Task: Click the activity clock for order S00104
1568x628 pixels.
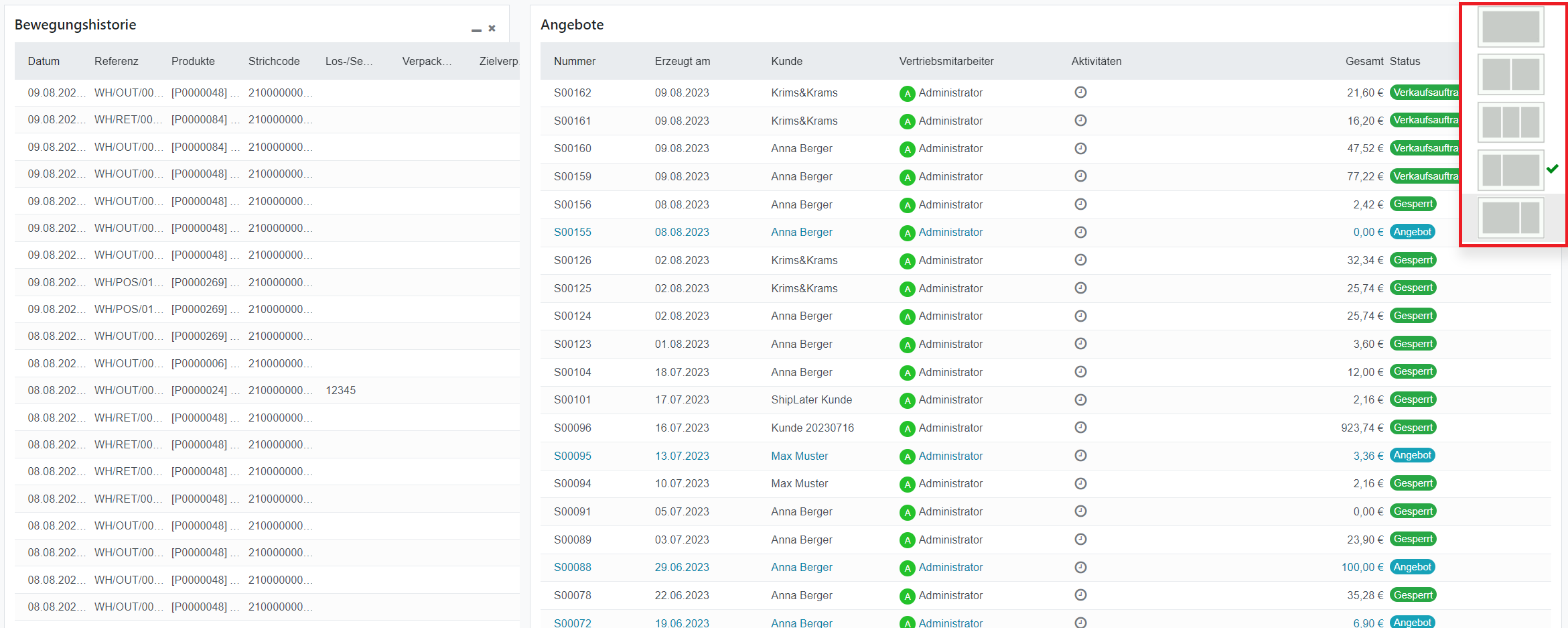Action: click(1080, 372)
